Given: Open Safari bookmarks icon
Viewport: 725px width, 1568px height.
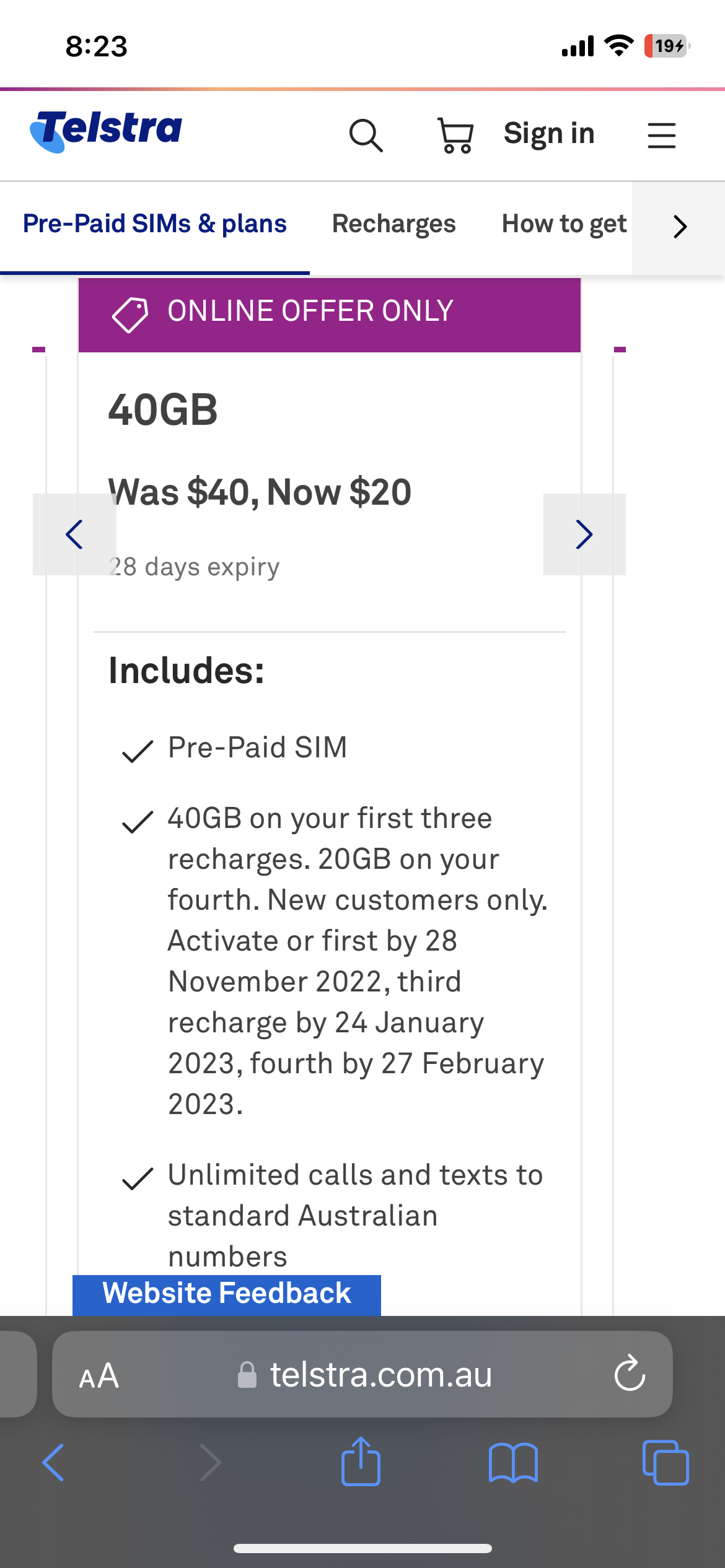Looking at the screenshot, I should point(512,1462).
